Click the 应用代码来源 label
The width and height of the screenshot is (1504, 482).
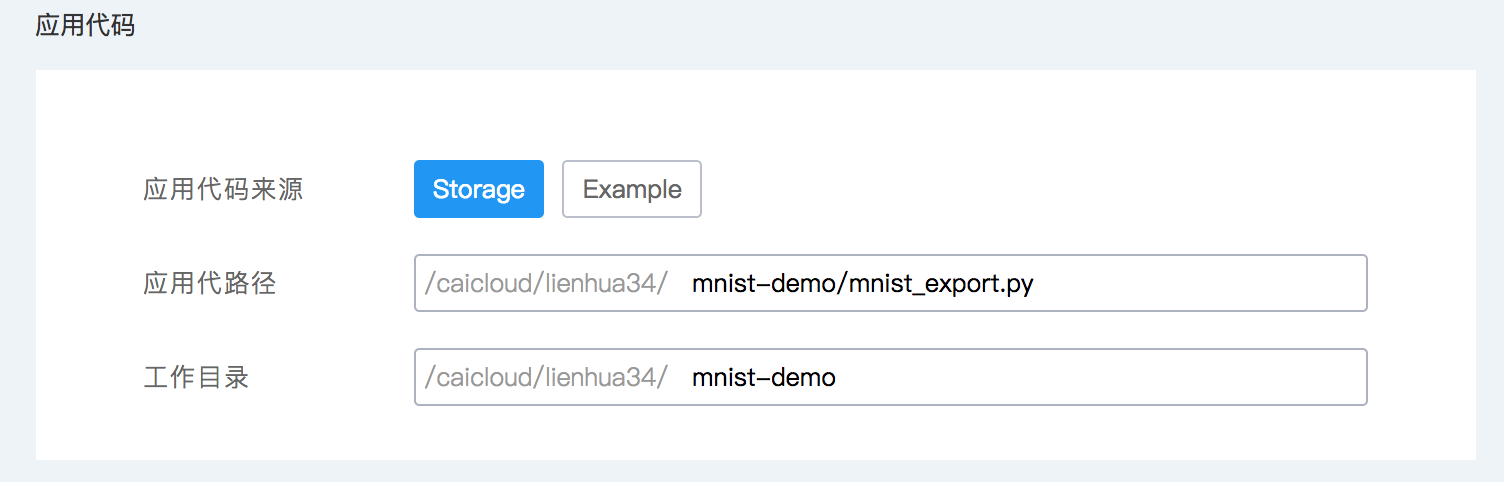[223, 189]
